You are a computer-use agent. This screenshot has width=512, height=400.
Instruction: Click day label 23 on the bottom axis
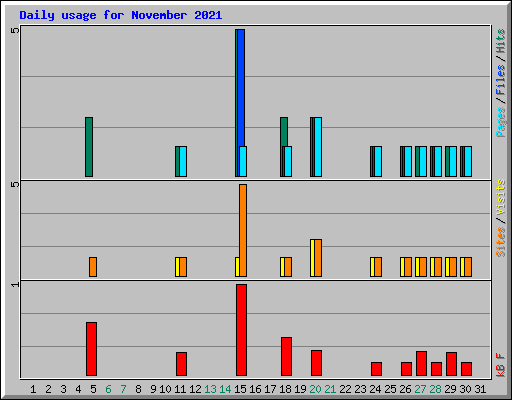360,389
